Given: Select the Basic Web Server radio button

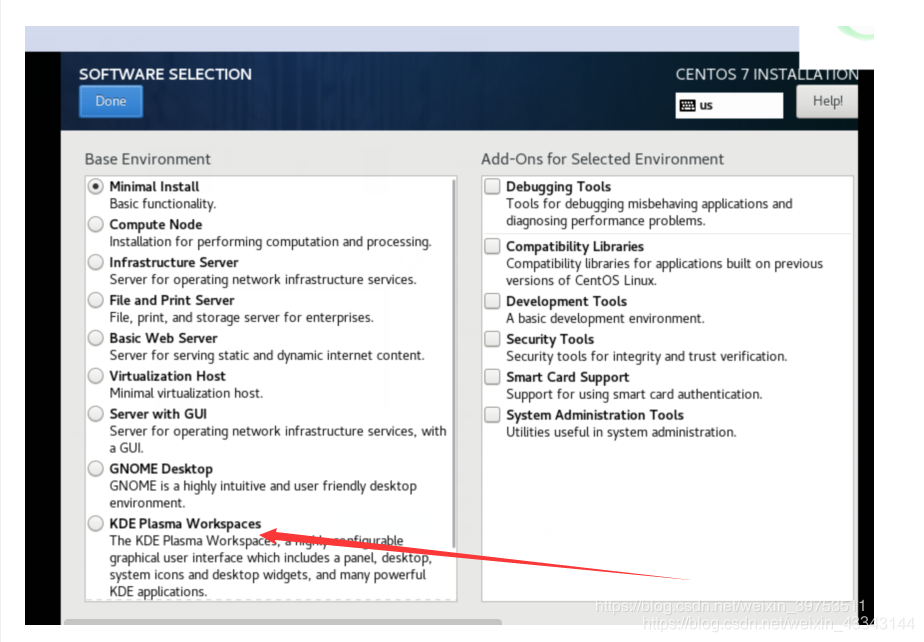Looking at the screenshot, I should (95, 338).
